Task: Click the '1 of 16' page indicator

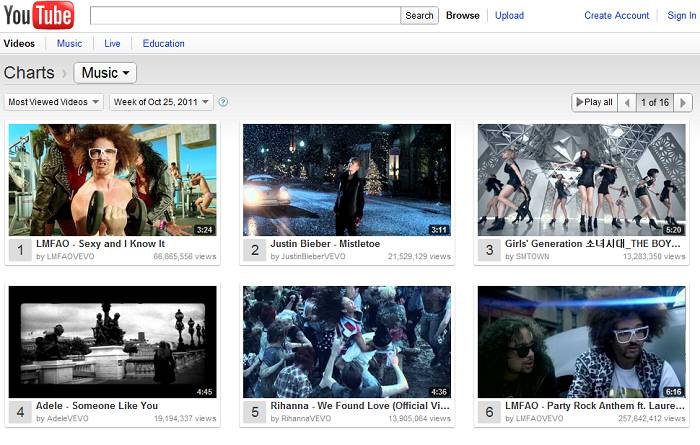Action: [x=655, y=103]
